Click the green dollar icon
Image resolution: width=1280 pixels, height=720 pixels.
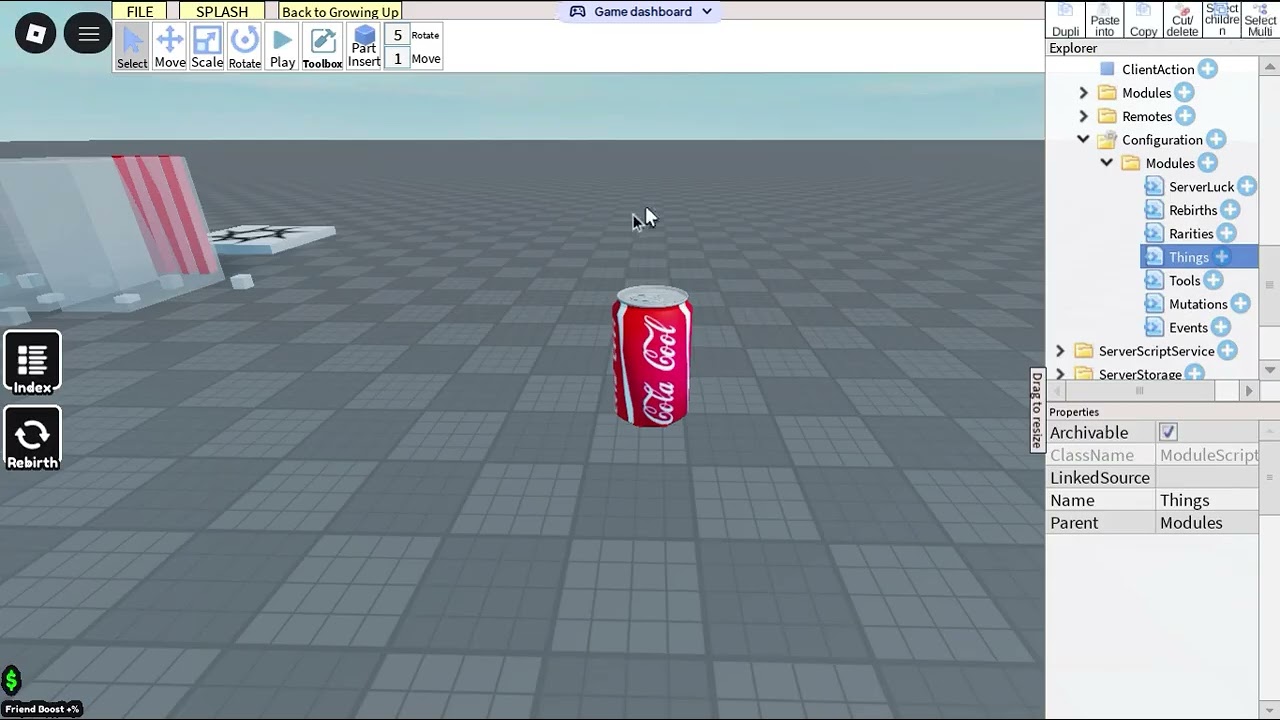11,681
